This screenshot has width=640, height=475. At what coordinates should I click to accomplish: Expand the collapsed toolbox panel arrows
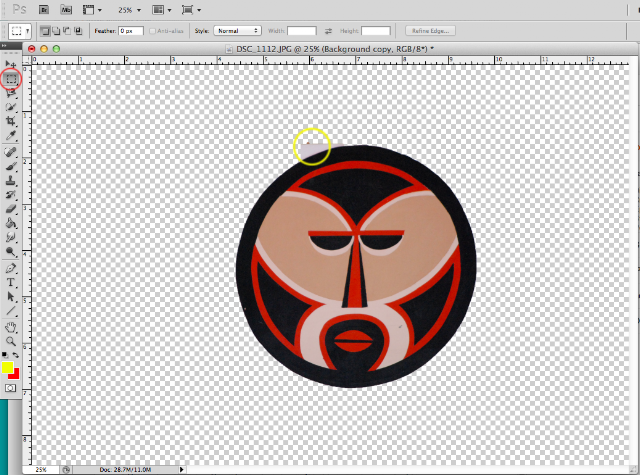pyautogui.click(x=4, y=46)
